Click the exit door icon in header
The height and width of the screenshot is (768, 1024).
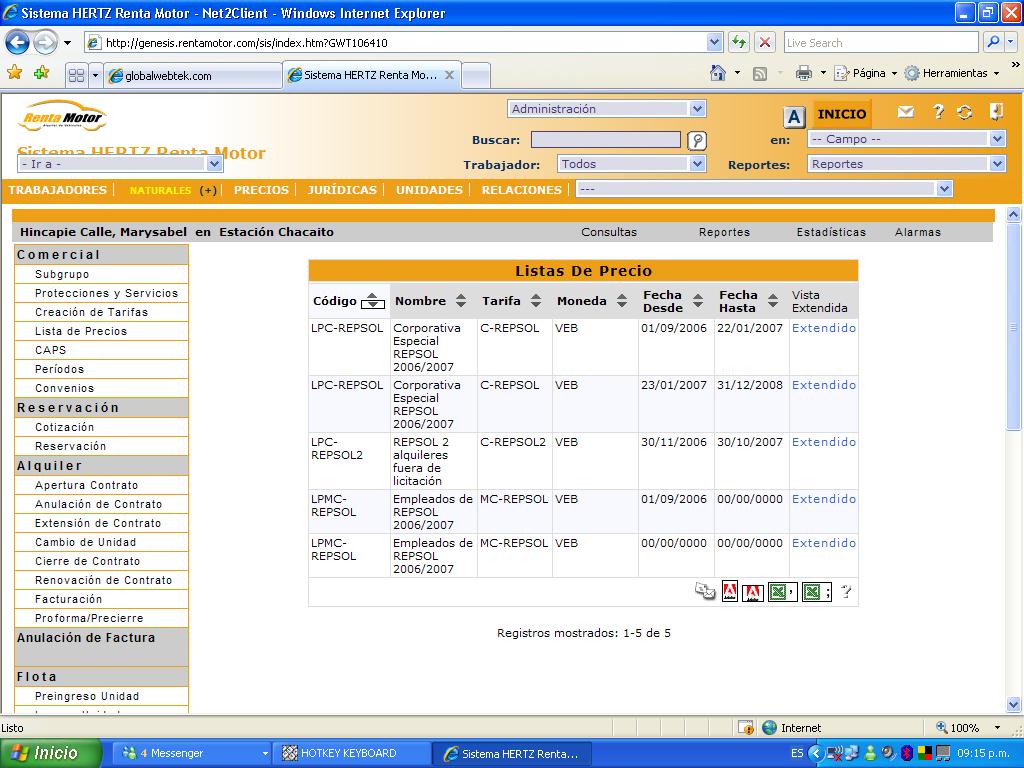pyautogui.click(x=996, y=112)
